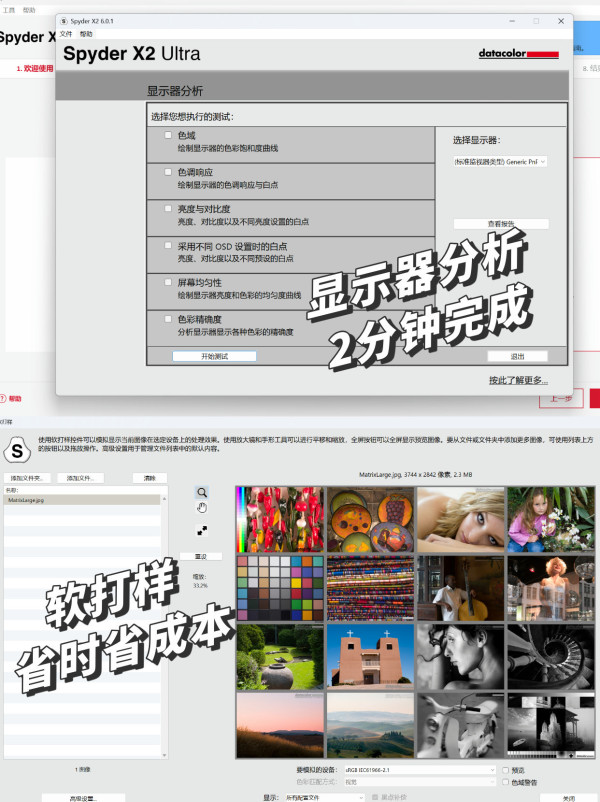Open the 选择显示器 monitor dropdown
Image resolution: width=600 pixels, height=802 pixels.
coord(499,161)
